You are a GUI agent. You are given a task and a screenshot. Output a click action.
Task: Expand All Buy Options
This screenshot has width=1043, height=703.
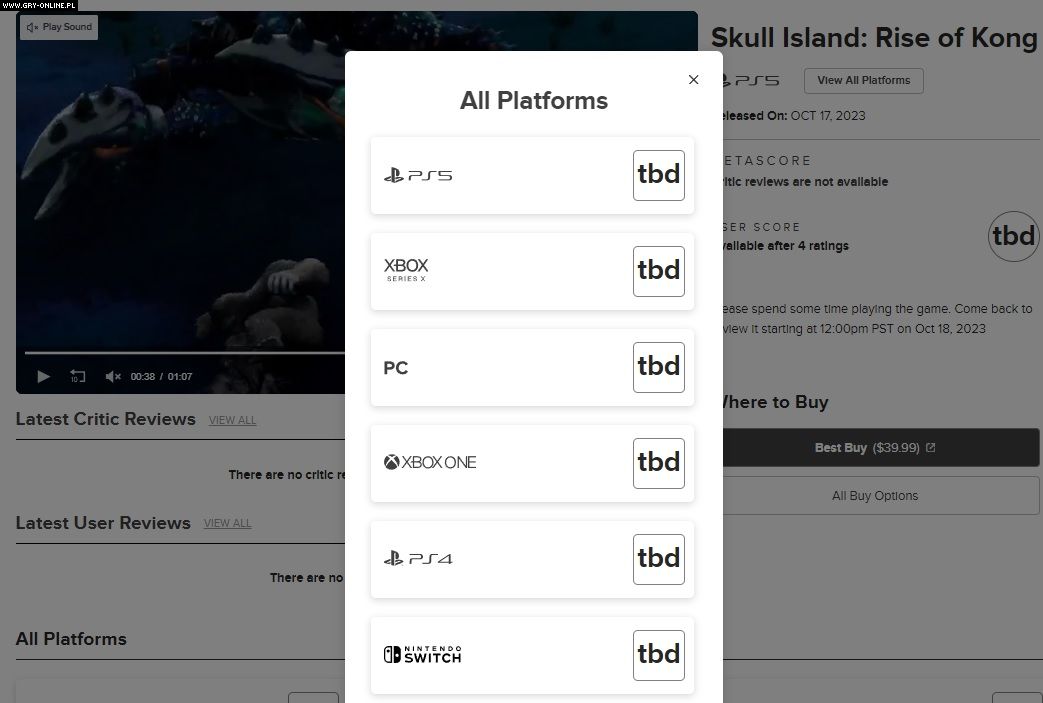(x=875, y=496)
